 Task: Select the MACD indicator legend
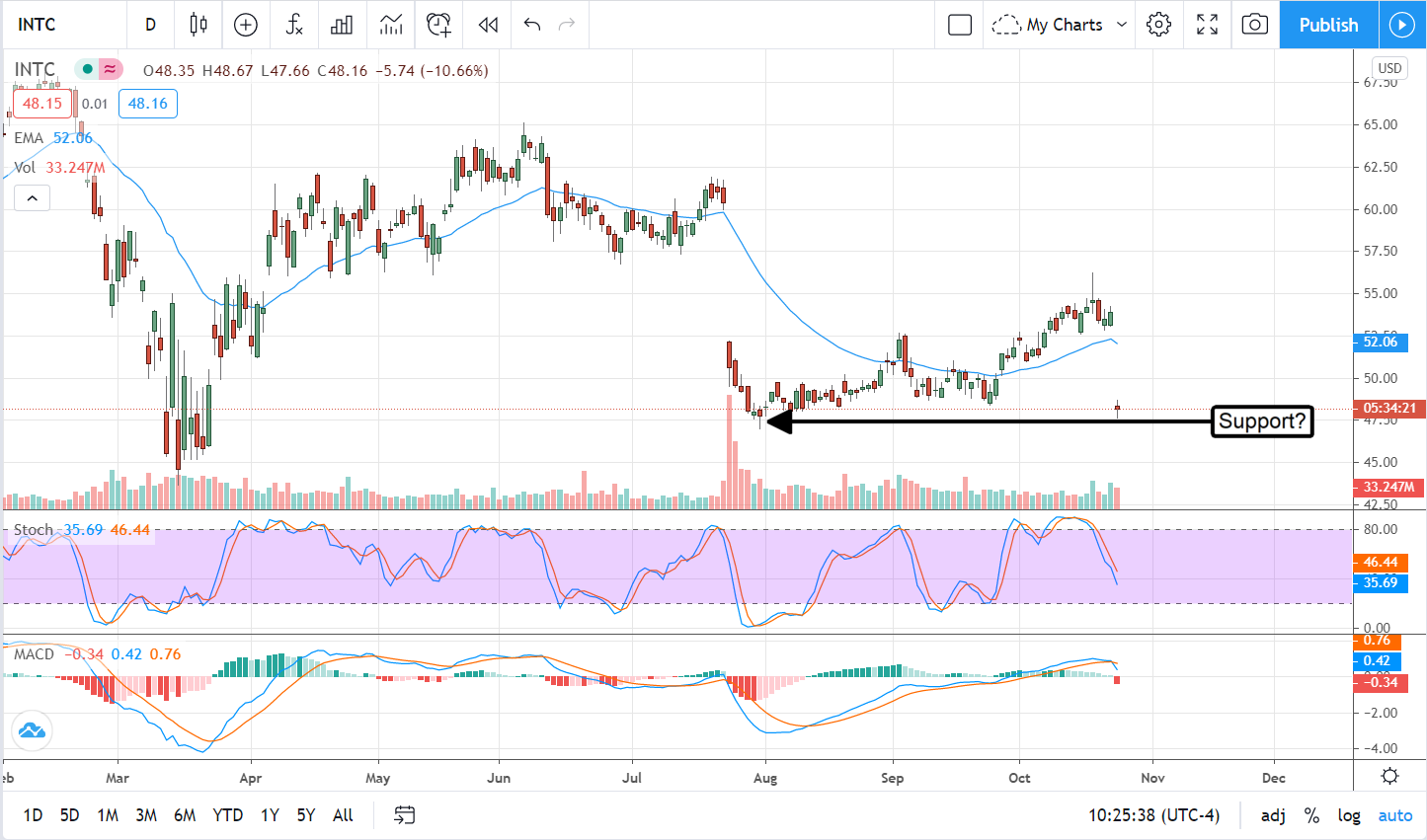(x=35, y=654)
